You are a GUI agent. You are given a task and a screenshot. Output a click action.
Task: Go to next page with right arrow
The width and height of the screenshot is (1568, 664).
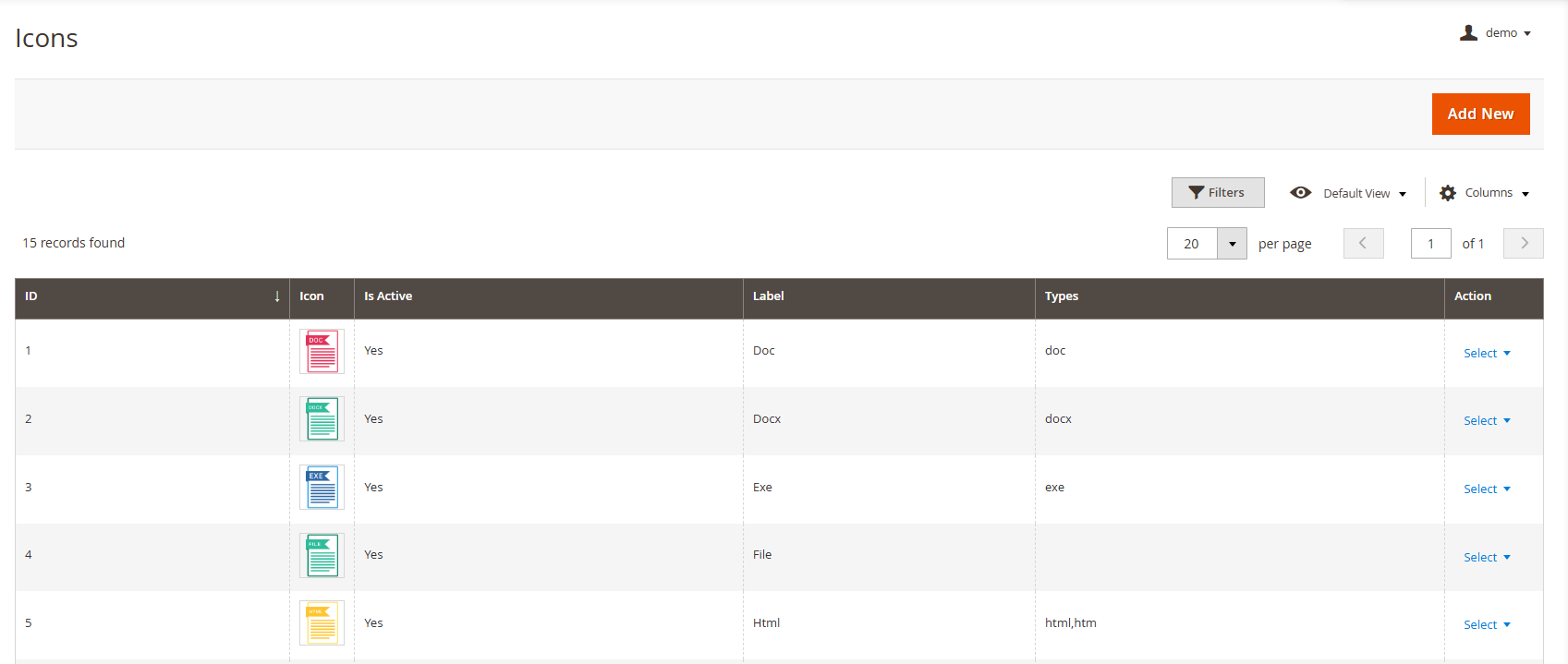point(1523,244)
